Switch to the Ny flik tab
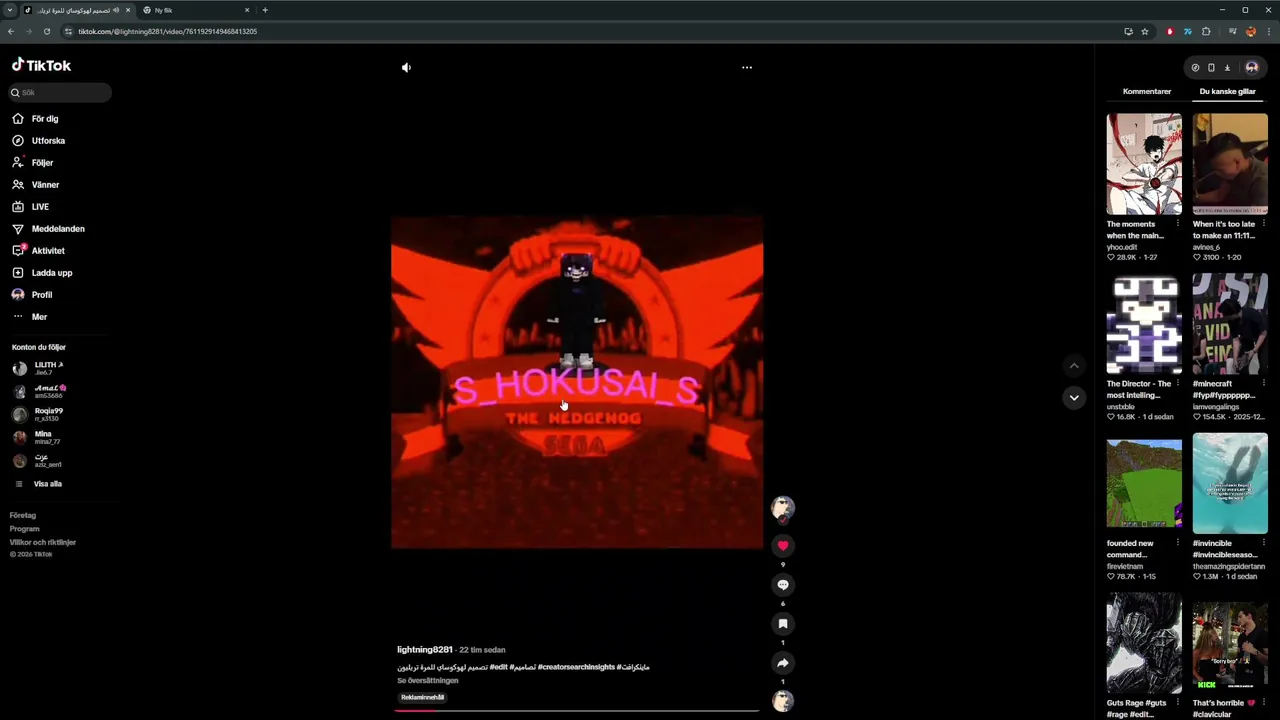This screenshot has width=1280, height=720. pyautogui.click(x=195, y=10)
